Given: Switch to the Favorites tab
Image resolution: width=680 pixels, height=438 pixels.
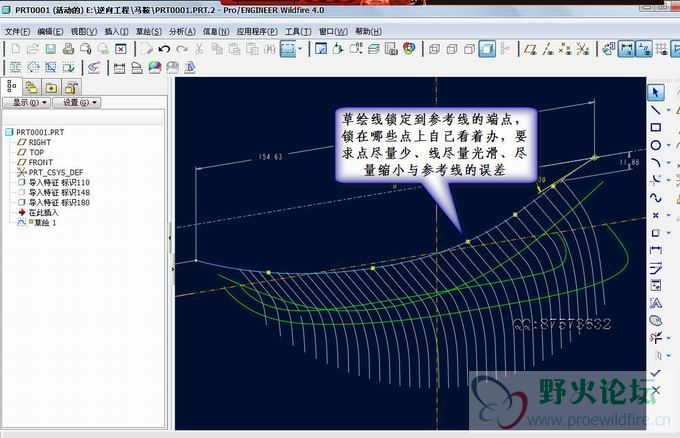Looking at the screenshot, I should click(51, 87).
